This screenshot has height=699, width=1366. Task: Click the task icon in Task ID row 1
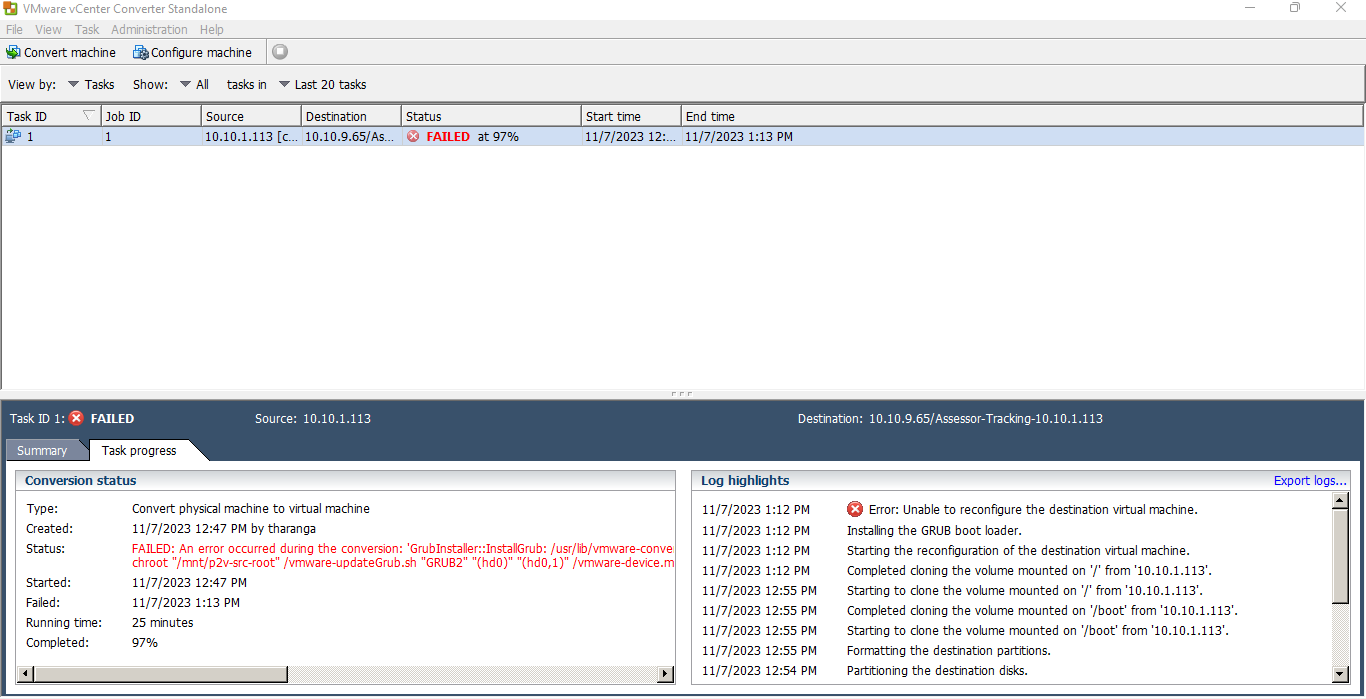(13, 136)
